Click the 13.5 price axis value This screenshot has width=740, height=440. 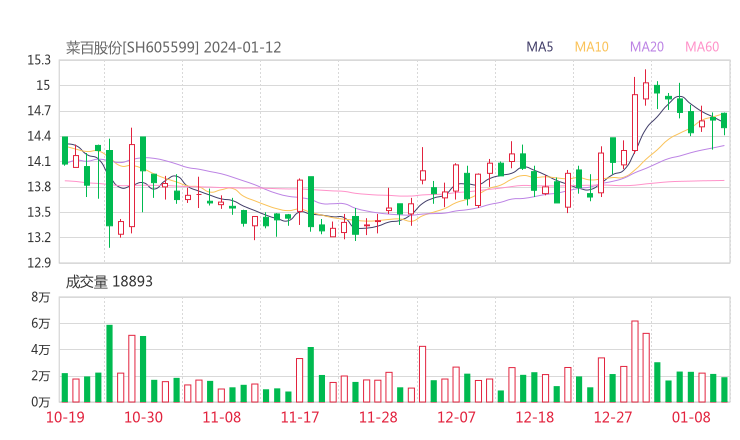(39, 212)
